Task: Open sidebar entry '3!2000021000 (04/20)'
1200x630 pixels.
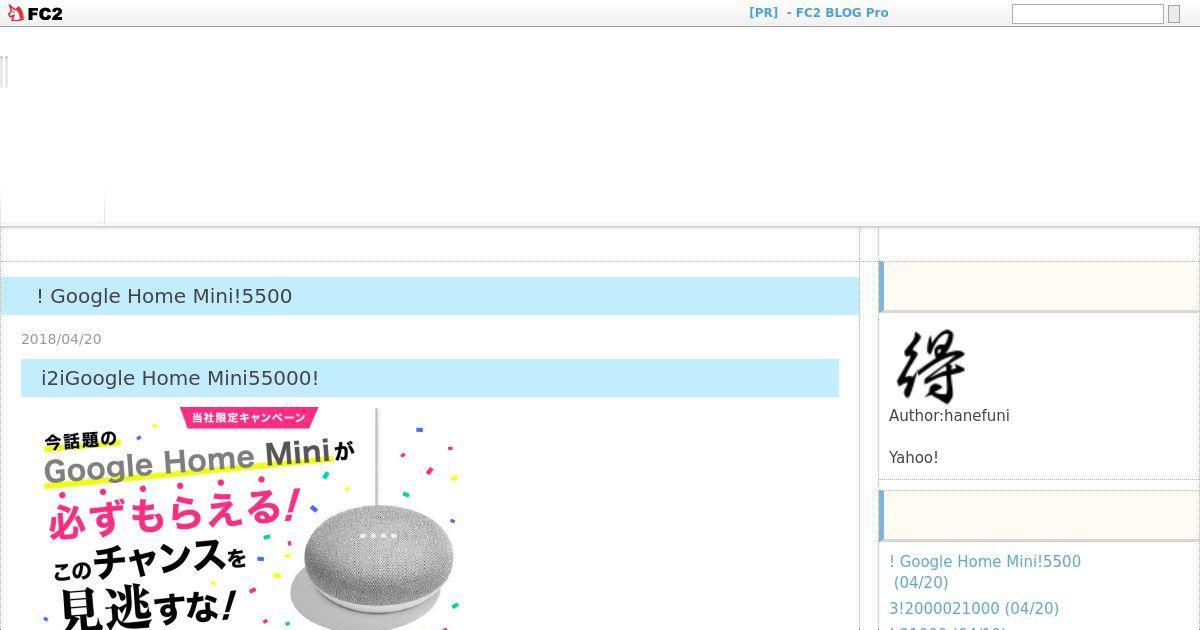Action: [974, 609]
